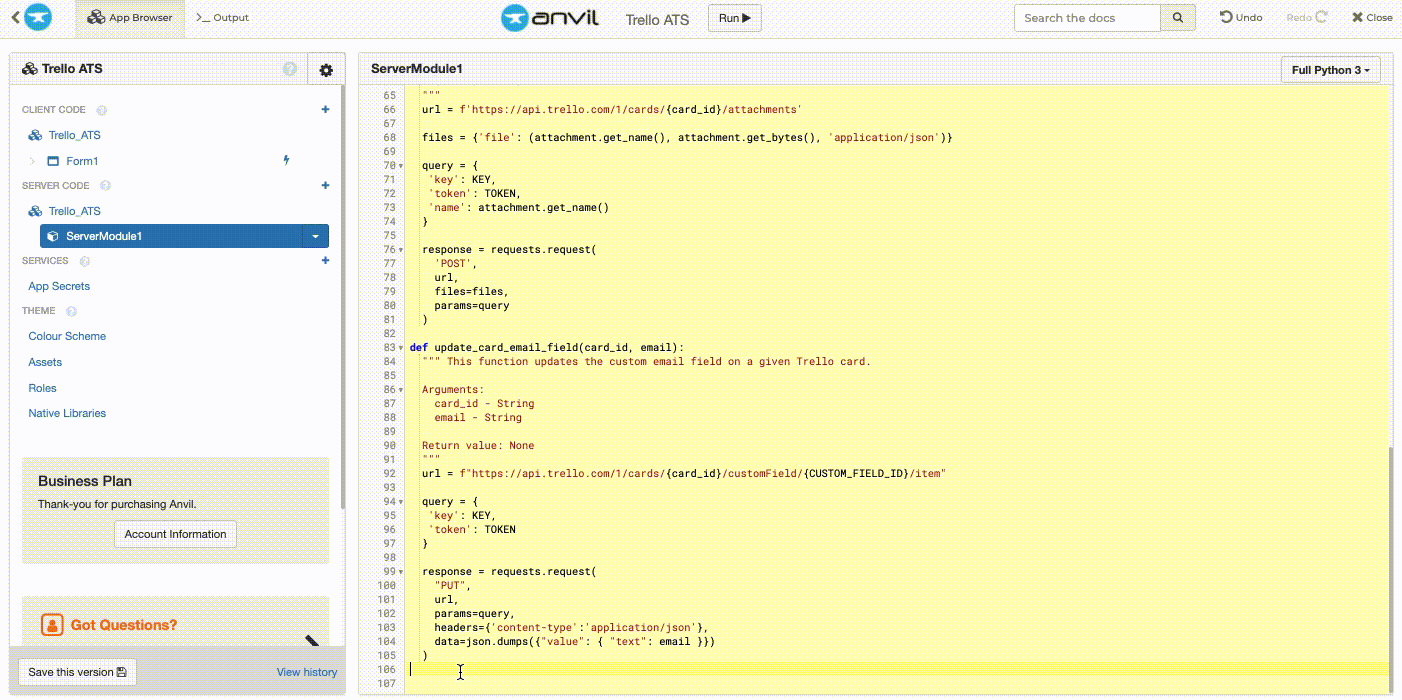
Task: Select Trello_ATS package under Client Code
Action: point(74,135)
